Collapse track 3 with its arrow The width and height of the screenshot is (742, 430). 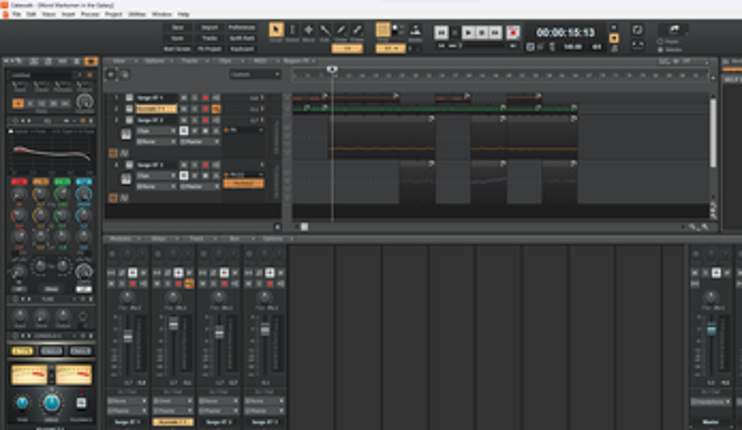point(262,120)
